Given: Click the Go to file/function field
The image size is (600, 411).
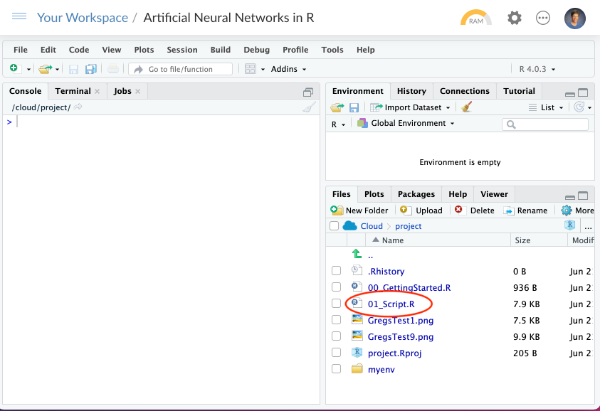Looking at the screenshot, I should pos(180,69).
